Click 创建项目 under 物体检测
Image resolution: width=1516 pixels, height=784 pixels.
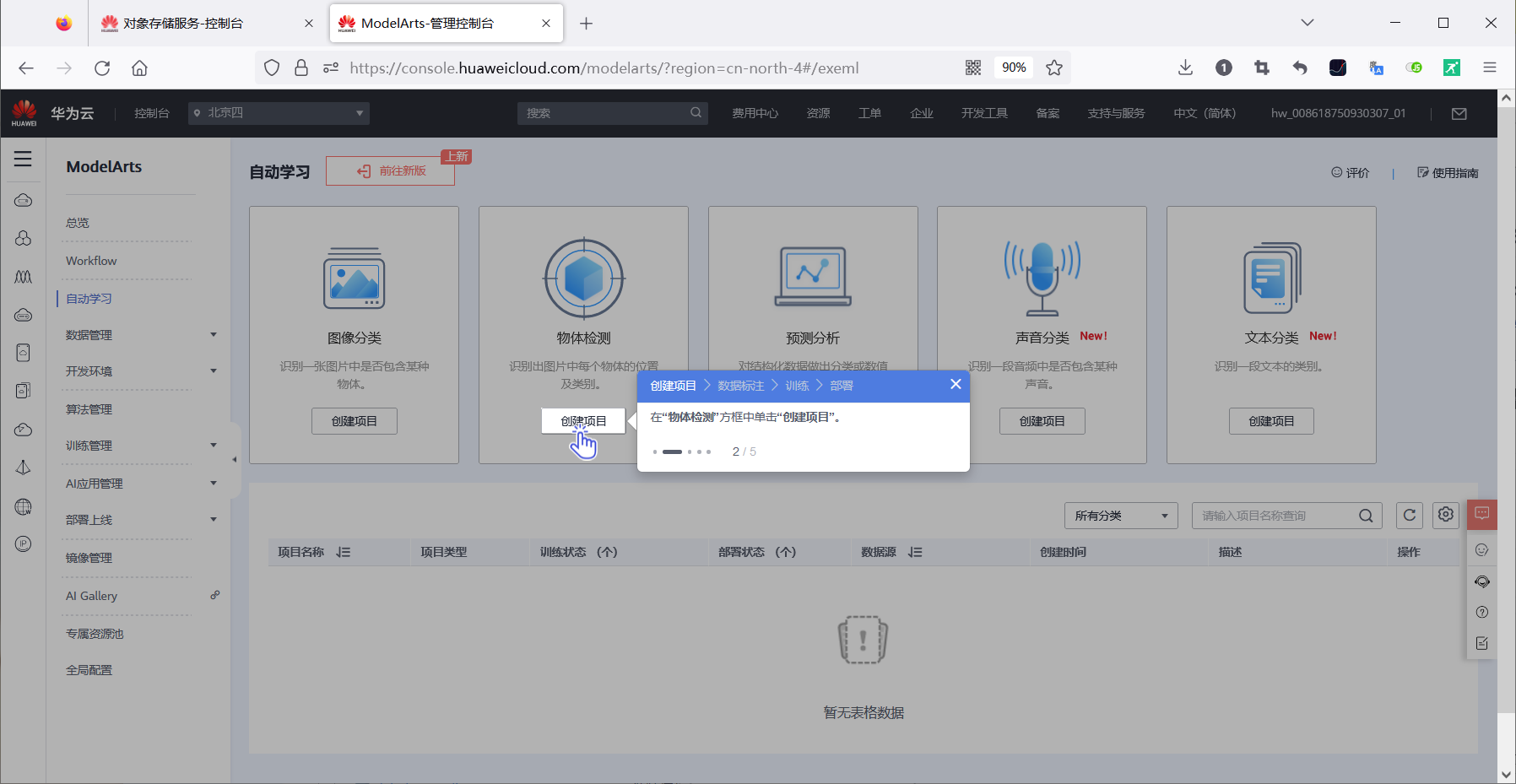pos(583,421)
